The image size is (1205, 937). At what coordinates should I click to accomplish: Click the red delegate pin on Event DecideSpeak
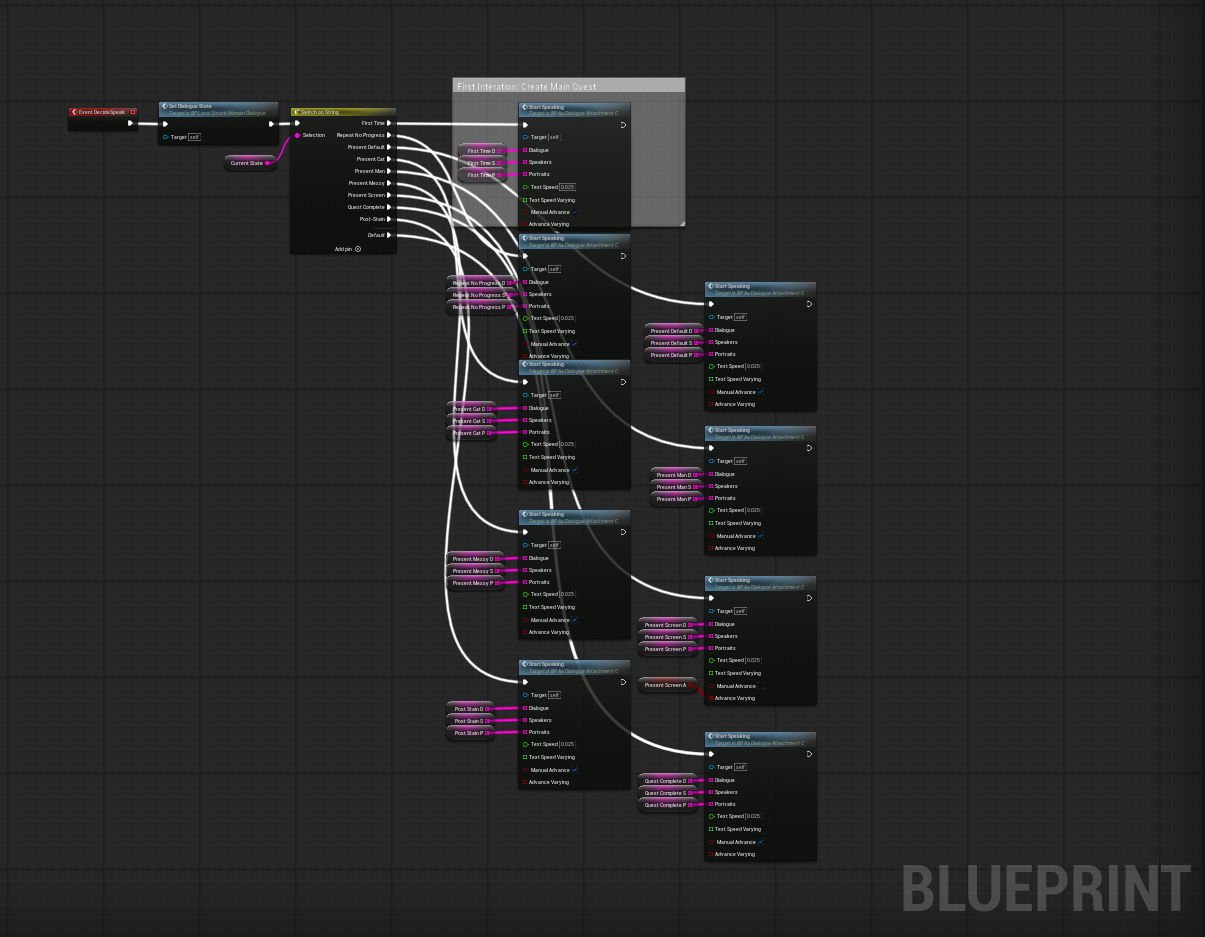[132, 112]
